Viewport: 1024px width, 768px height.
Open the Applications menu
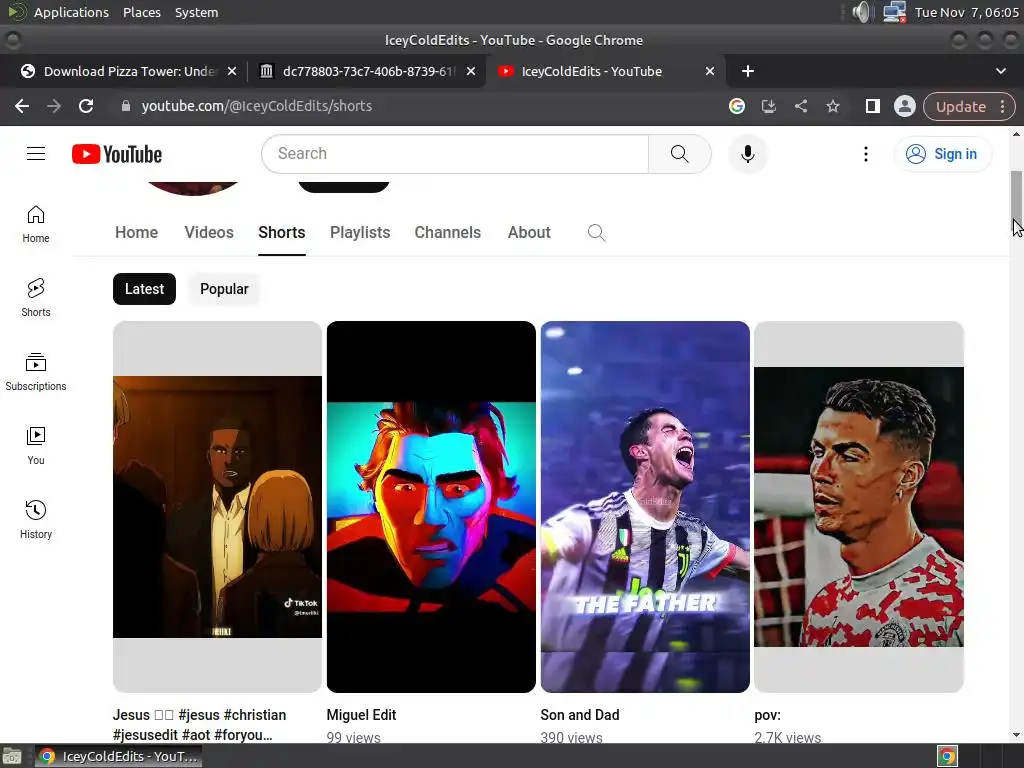(x=71, y=12)
